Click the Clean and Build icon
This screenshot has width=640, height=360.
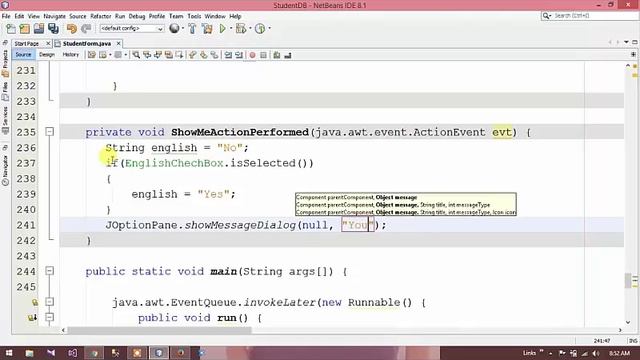pos(207,29)
